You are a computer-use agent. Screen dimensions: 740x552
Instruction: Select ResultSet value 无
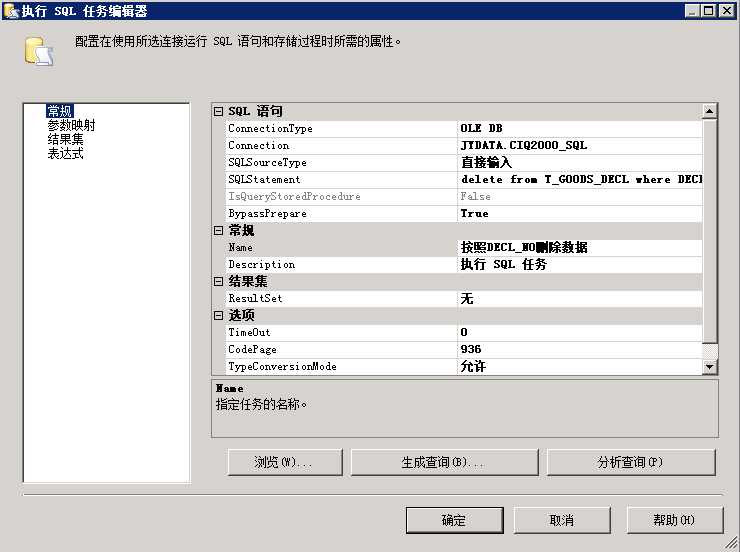pos(580,298)
